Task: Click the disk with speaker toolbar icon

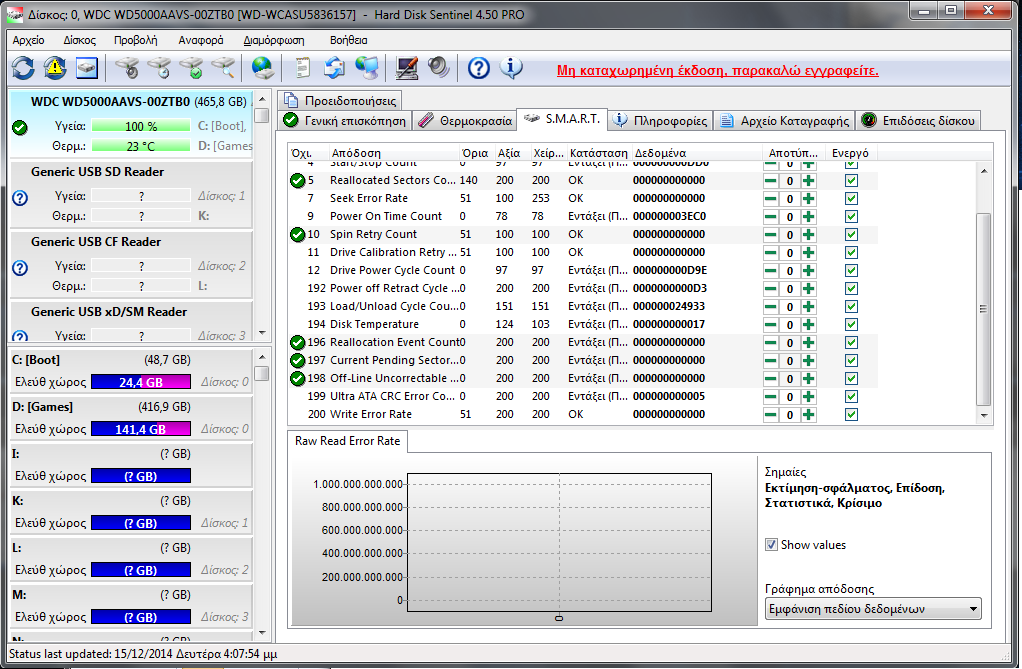Action: 127,68
